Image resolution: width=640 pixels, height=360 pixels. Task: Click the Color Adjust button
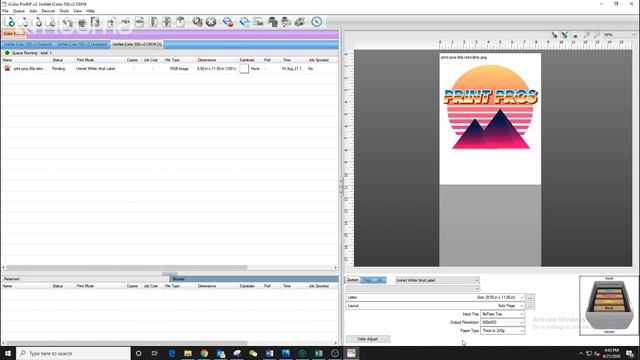[368, 339]
